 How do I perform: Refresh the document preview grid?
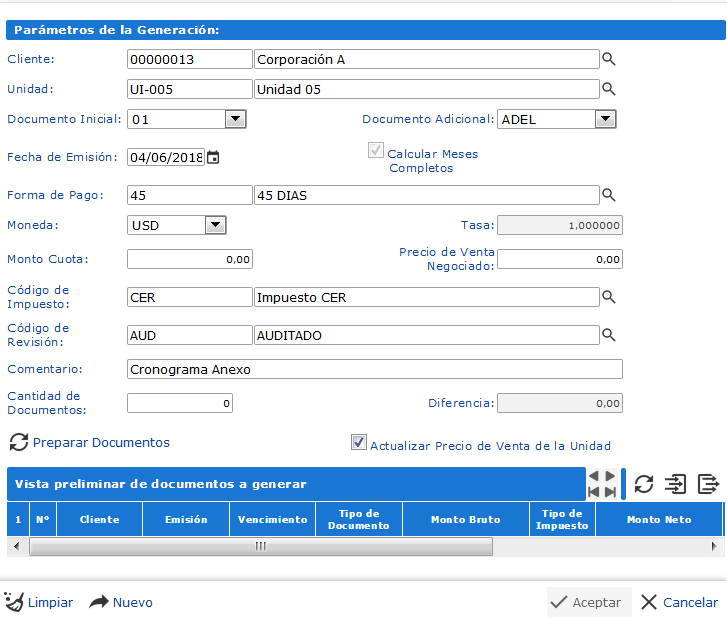tap(644, 484)
